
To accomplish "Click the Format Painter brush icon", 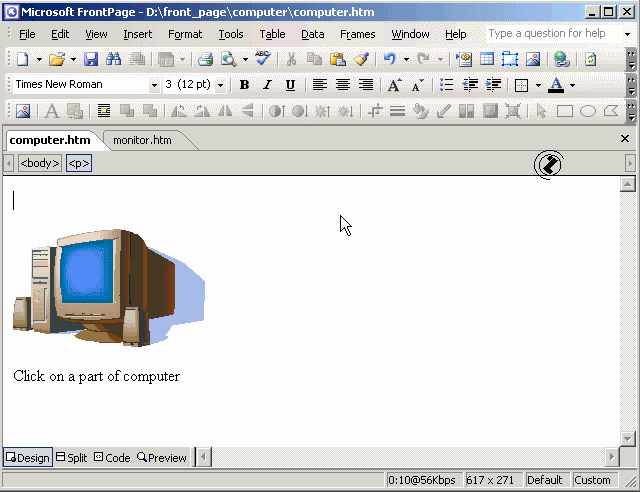I will click(x=361, y=60).
